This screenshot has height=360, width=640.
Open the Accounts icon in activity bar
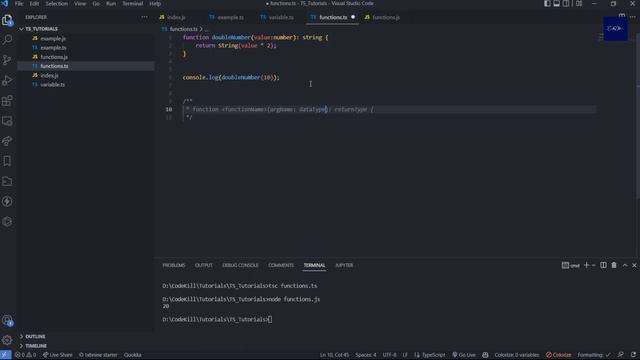point(7,320)
